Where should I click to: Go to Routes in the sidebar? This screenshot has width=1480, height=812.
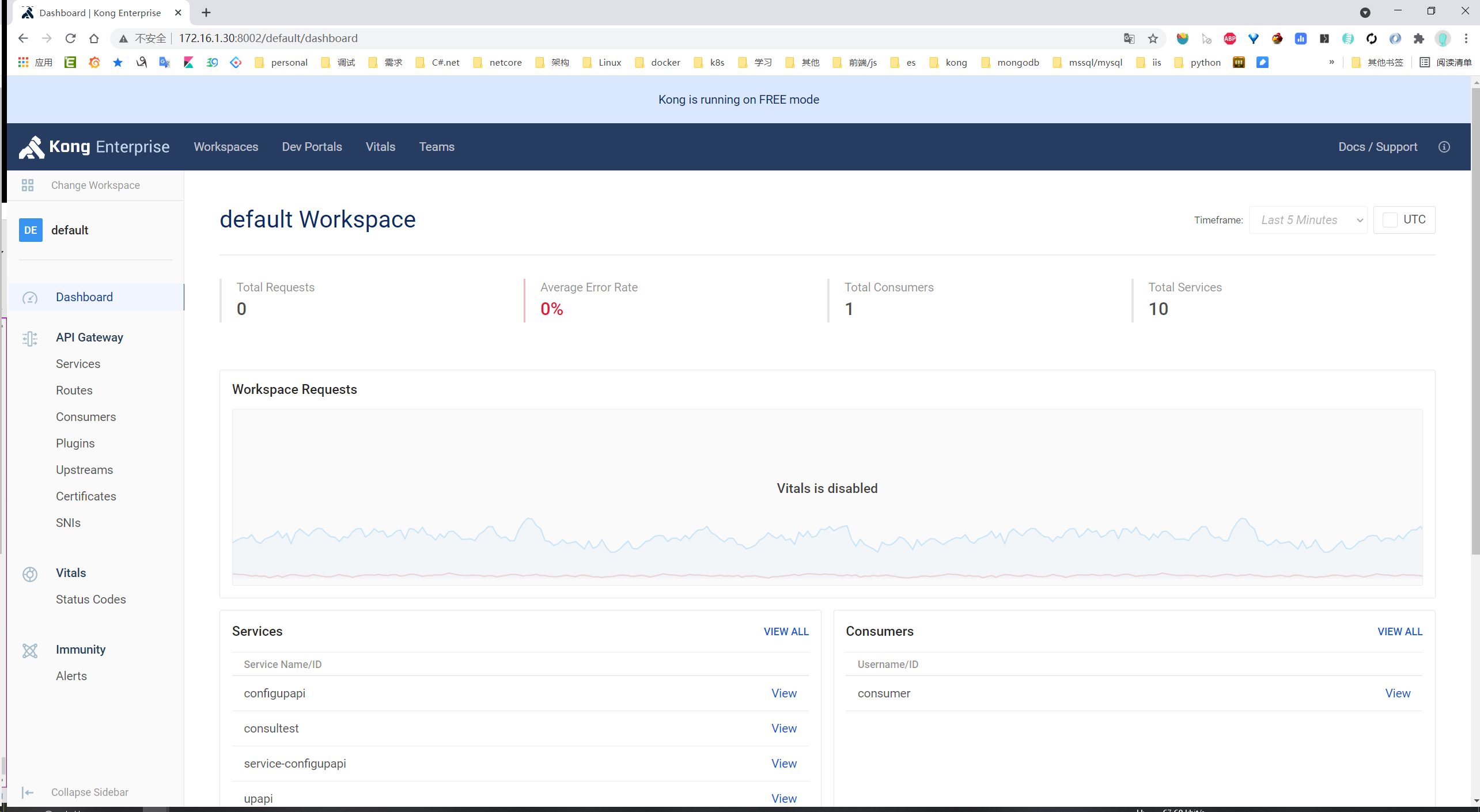(x=74, y=390)
